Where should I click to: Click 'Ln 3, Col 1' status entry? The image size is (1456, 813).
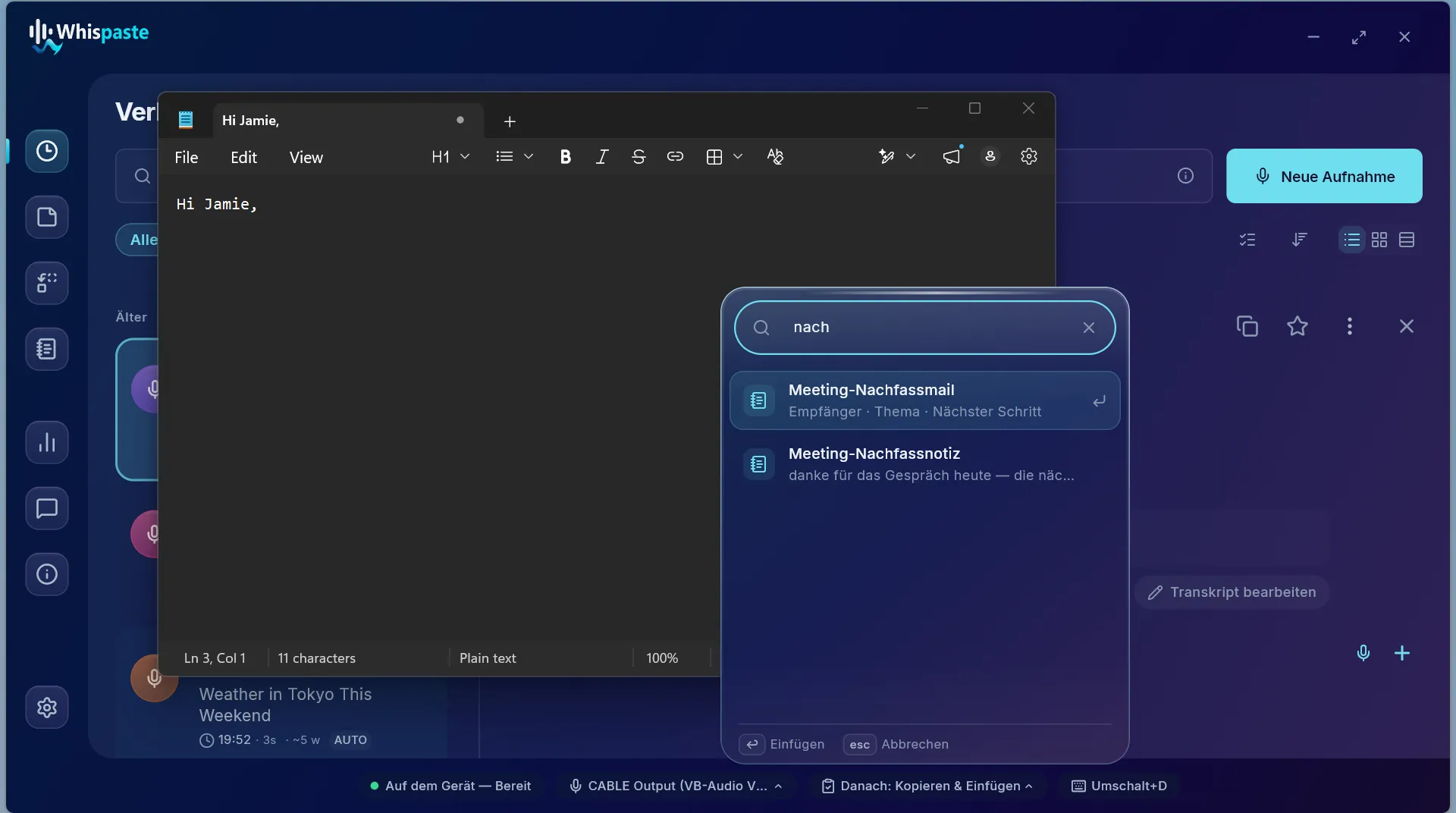(x=215, y=658)
